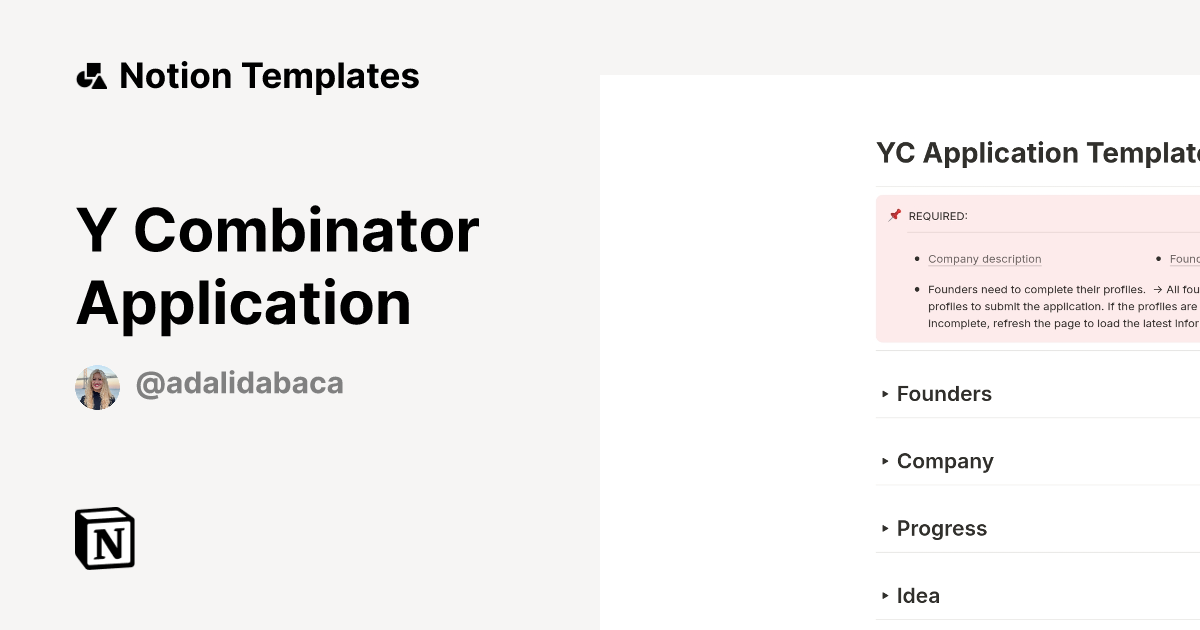Select the REQUIRED label text
Image resolution: width=1200 pixels, height=630 pixels.
tap(938, 215)
